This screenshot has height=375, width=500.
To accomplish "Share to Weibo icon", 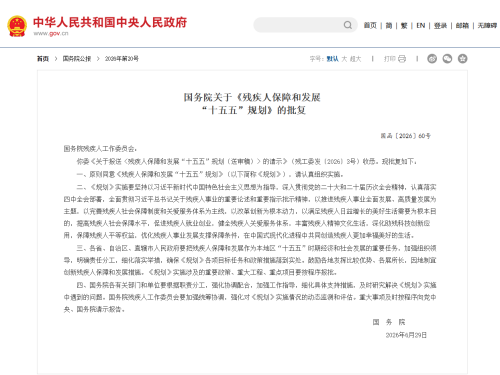I will point(432,59).
